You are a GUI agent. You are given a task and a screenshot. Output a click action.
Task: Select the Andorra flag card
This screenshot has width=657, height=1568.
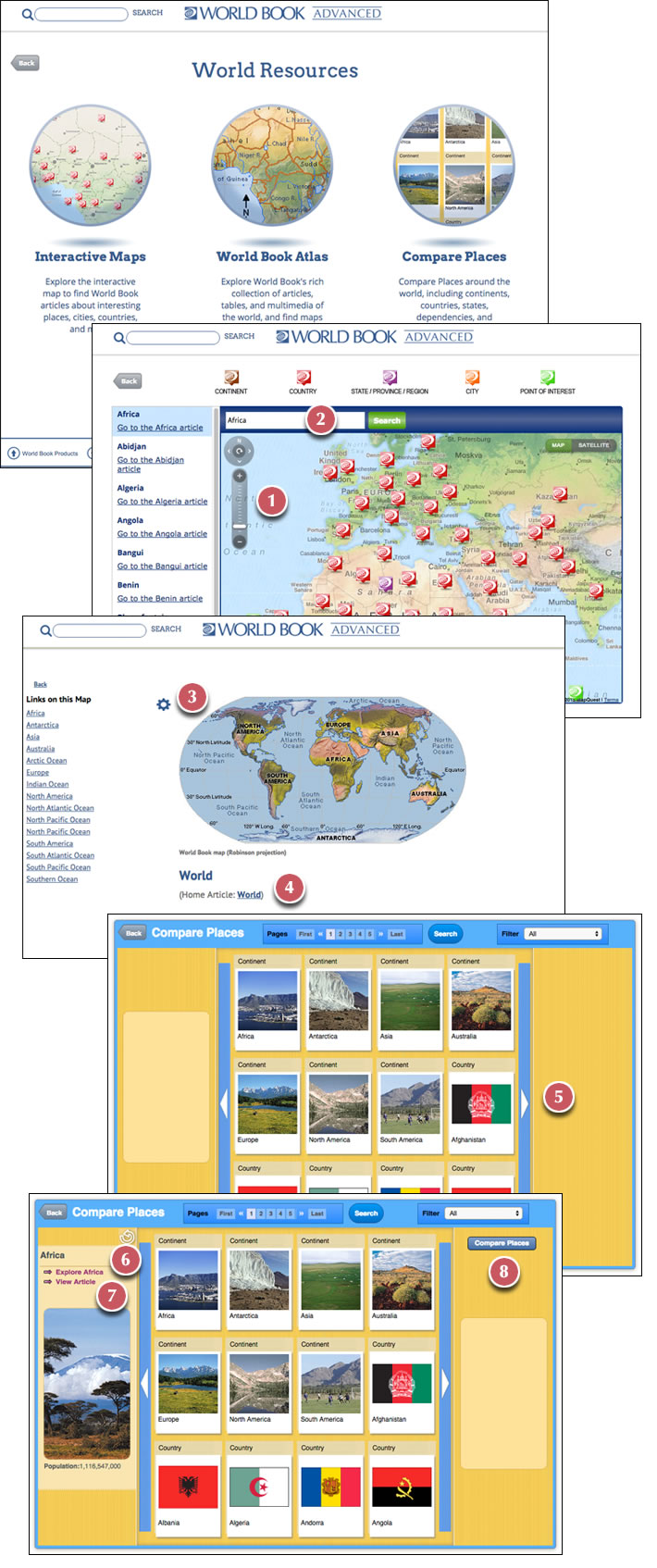[330, 1488]
